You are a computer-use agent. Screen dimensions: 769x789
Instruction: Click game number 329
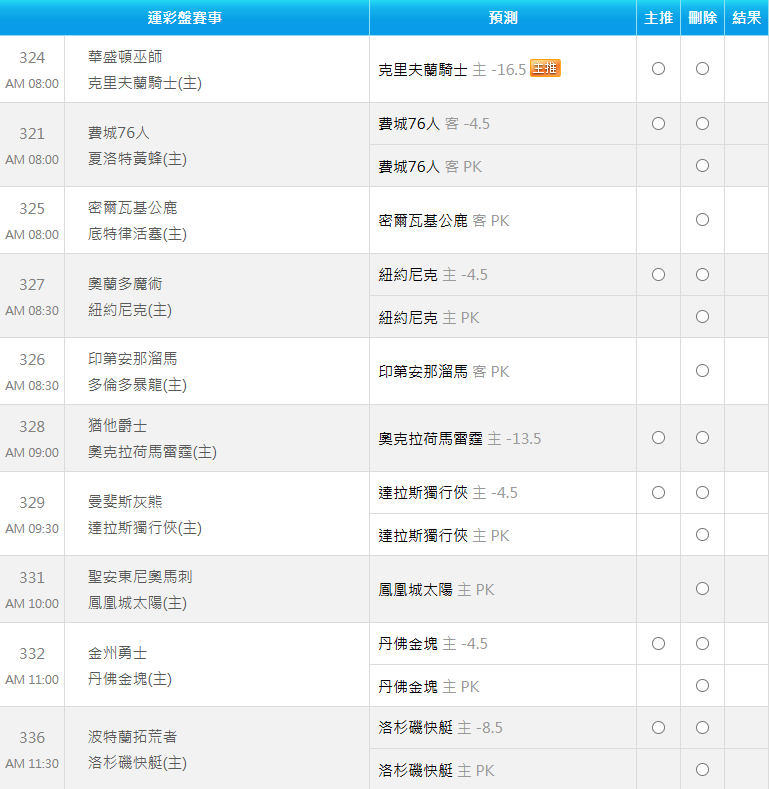tap(32, 503)
